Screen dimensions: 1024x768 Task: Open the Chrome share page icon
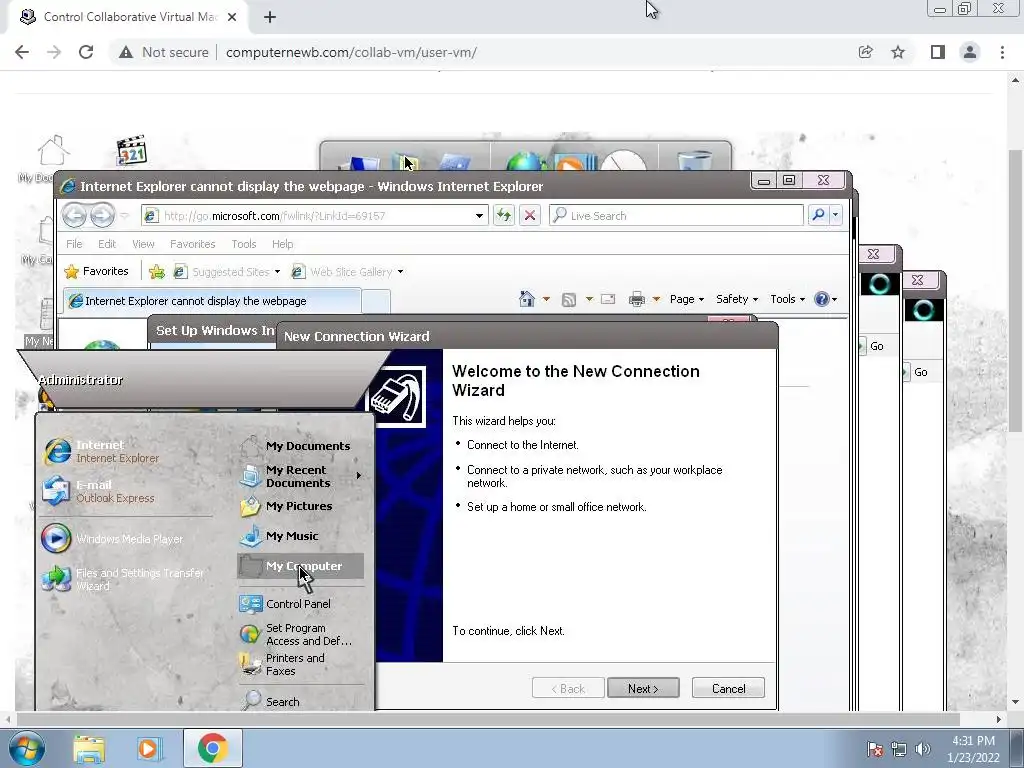point(865,52)
